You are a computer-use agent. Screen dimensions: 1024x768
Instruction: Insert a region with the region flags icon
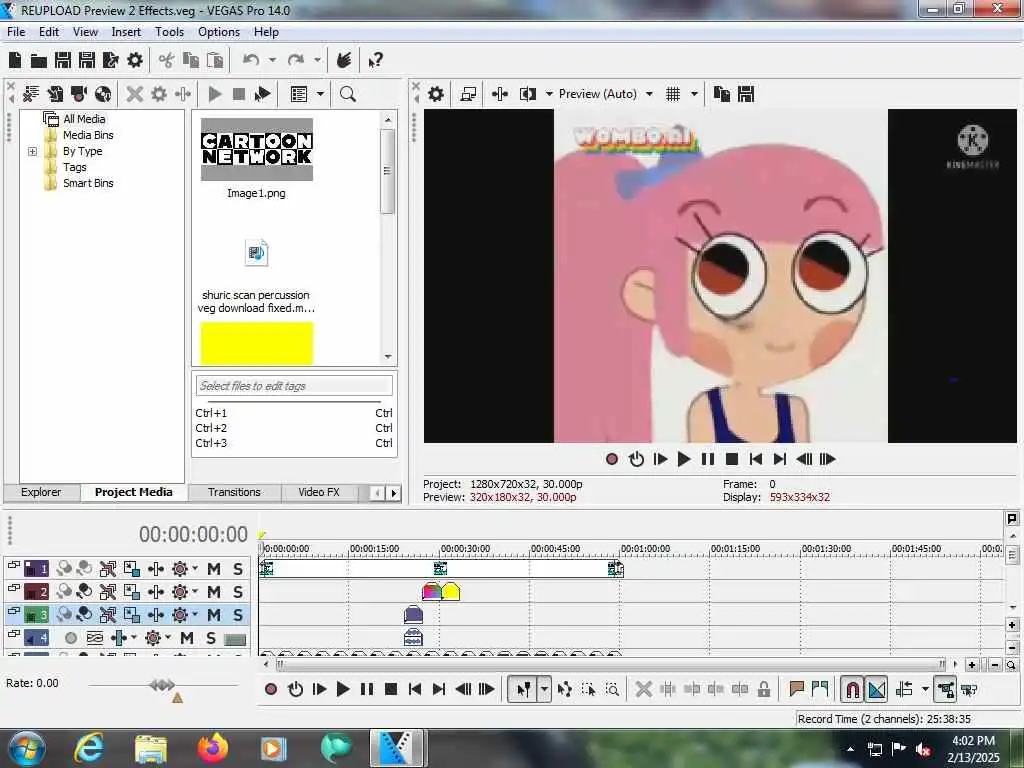(820, 689)
